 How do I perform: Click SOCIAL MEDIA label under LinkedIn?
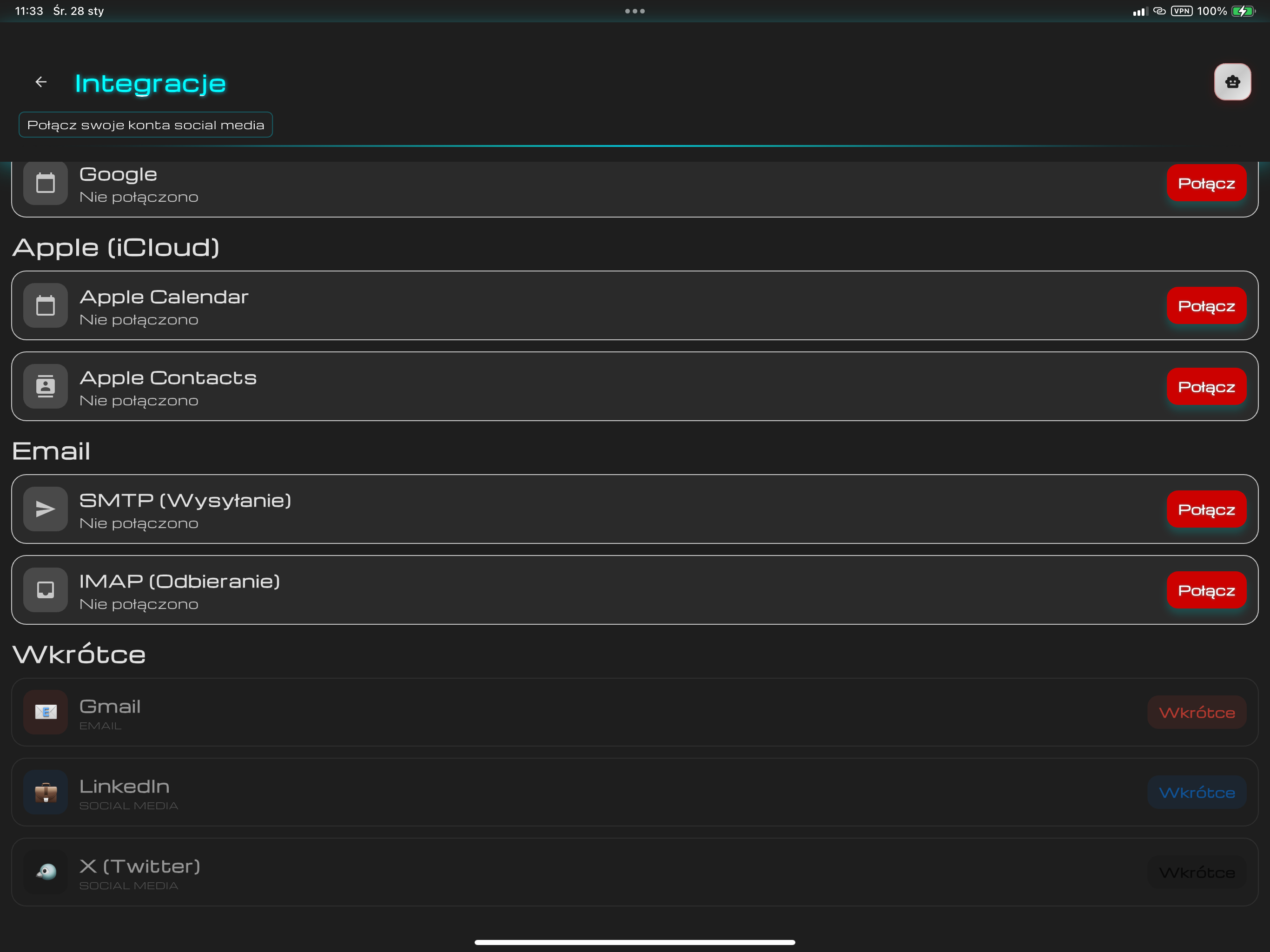(129, 806)
